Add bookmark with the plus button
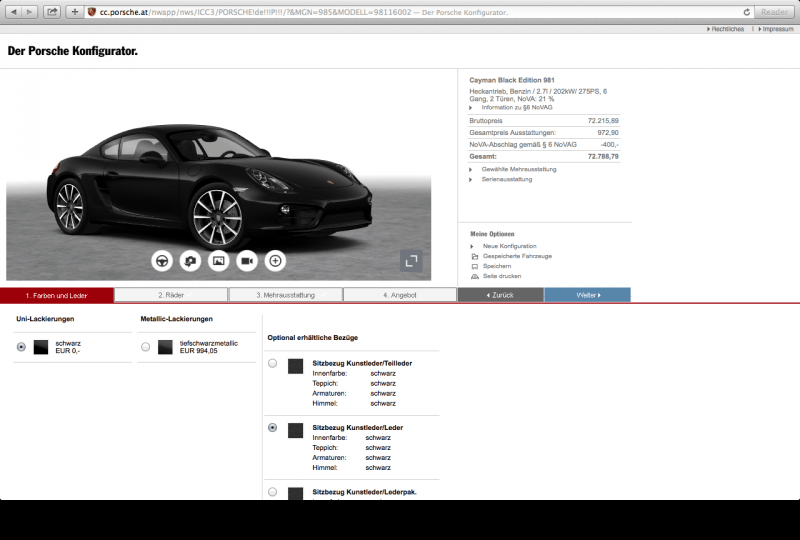 pyautogui.click(x=74, y=12)
